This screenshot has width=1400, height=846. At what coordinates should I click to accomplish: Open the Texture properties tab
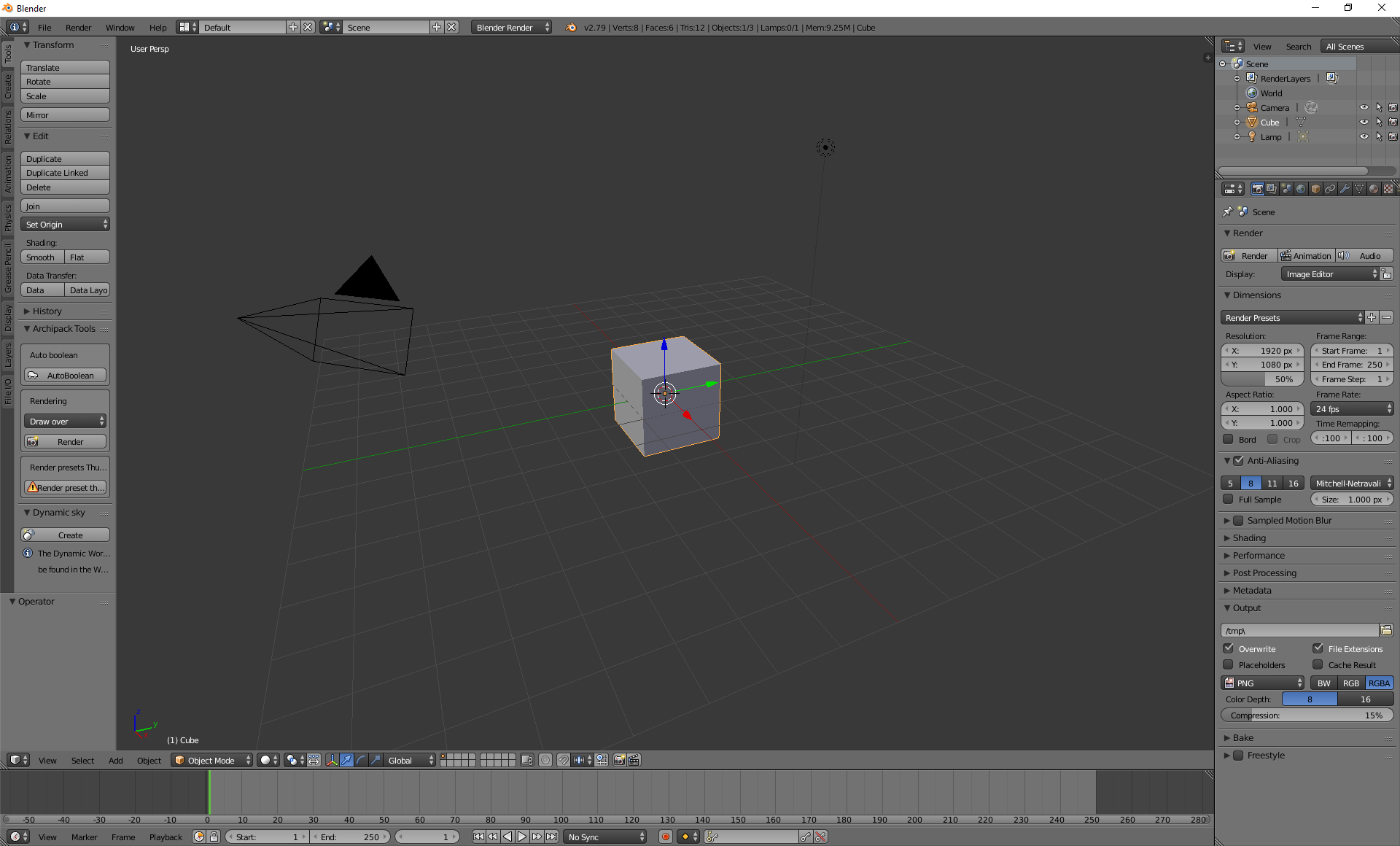(x=1388, y=189)
